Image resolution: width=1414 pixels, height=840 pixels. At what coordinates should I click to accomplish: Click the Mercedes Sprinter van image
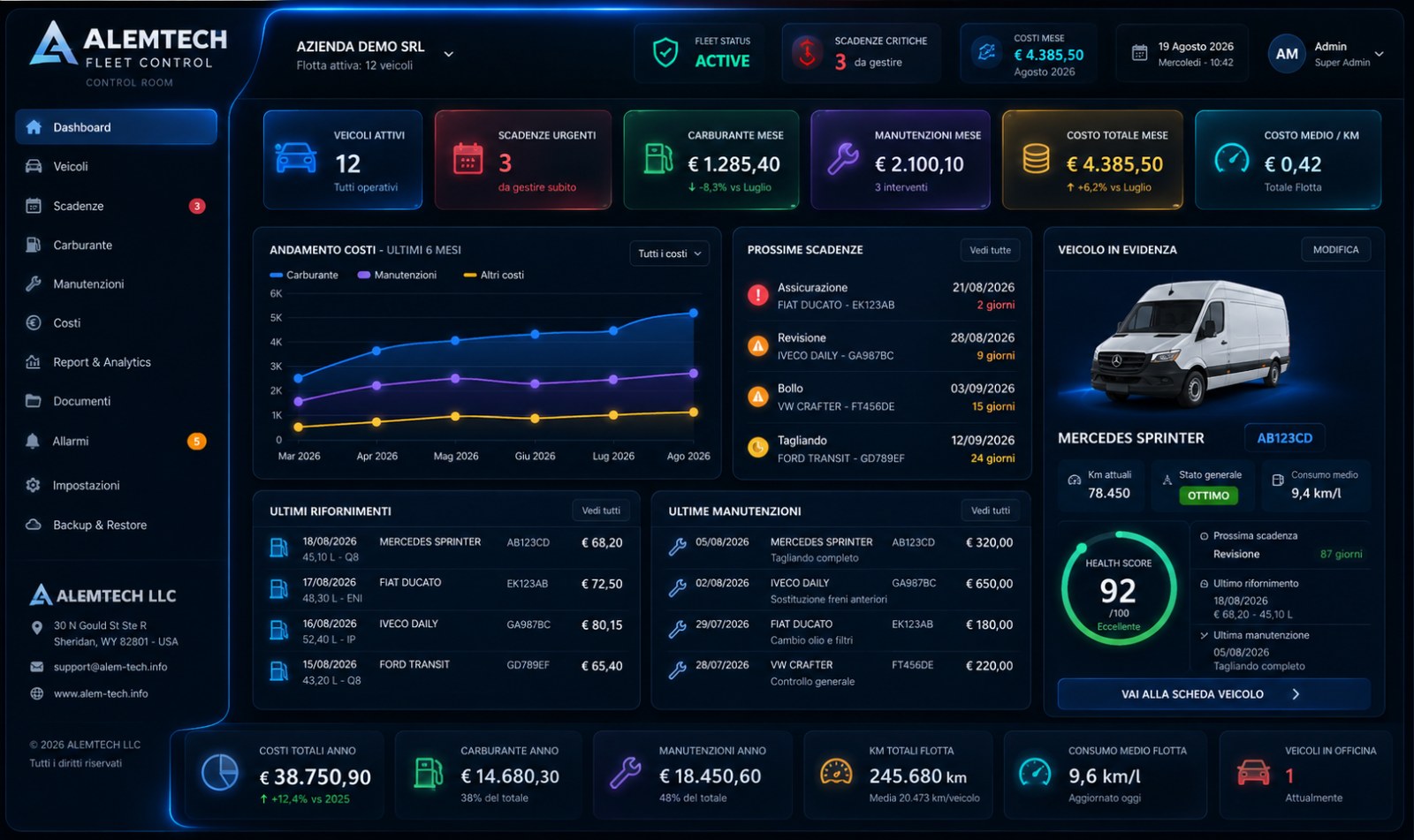point(1191,343)
